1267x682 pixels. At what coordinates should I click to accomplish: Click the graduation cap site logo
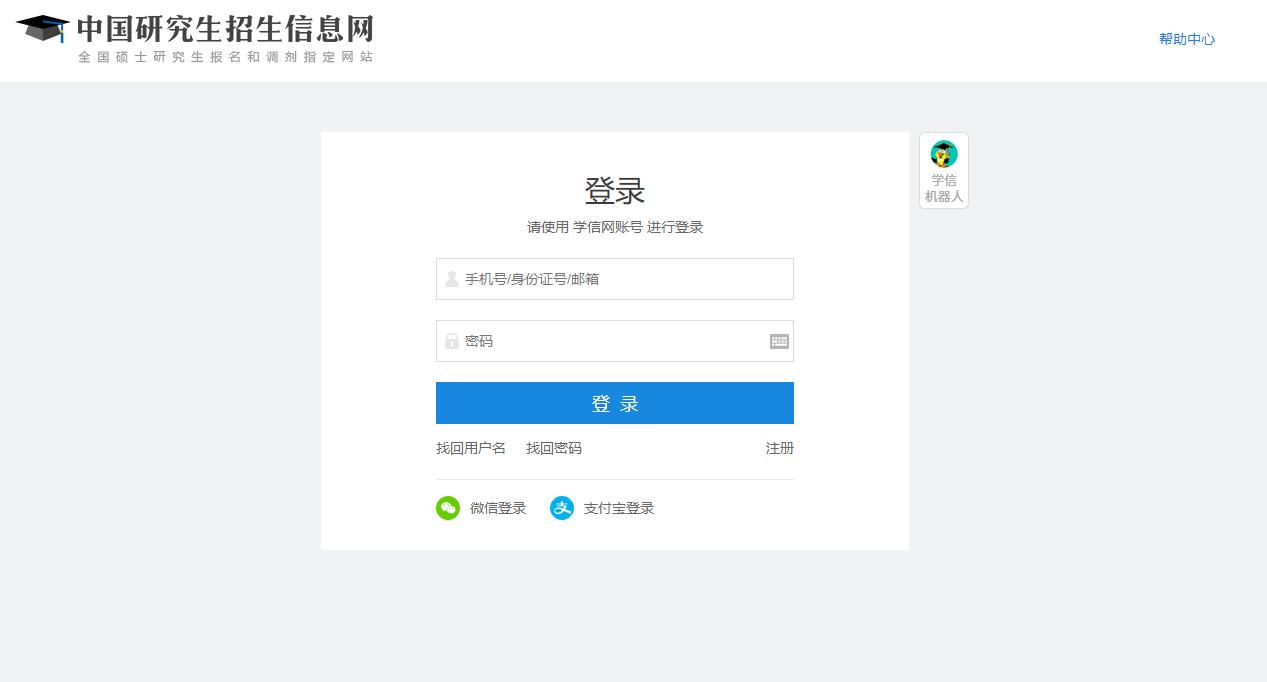pos(42,28)
